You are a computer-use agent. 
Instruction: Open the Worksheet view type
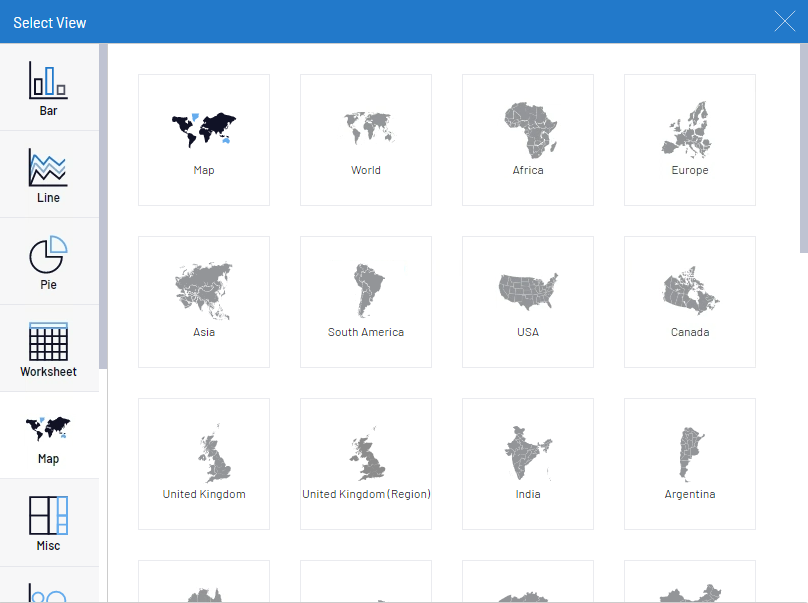click(48, 348)
